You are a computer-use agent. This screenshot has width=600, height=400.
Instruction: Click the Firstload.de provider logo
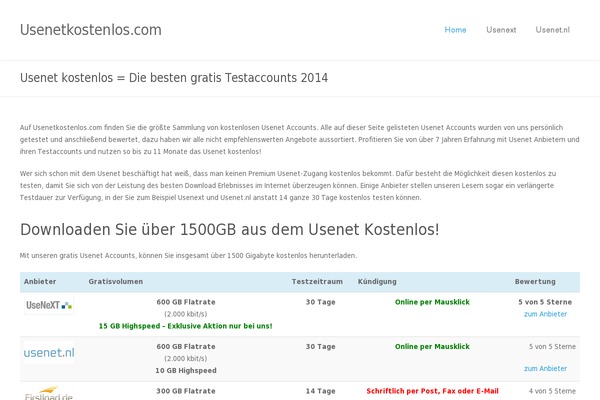[49, 393]
